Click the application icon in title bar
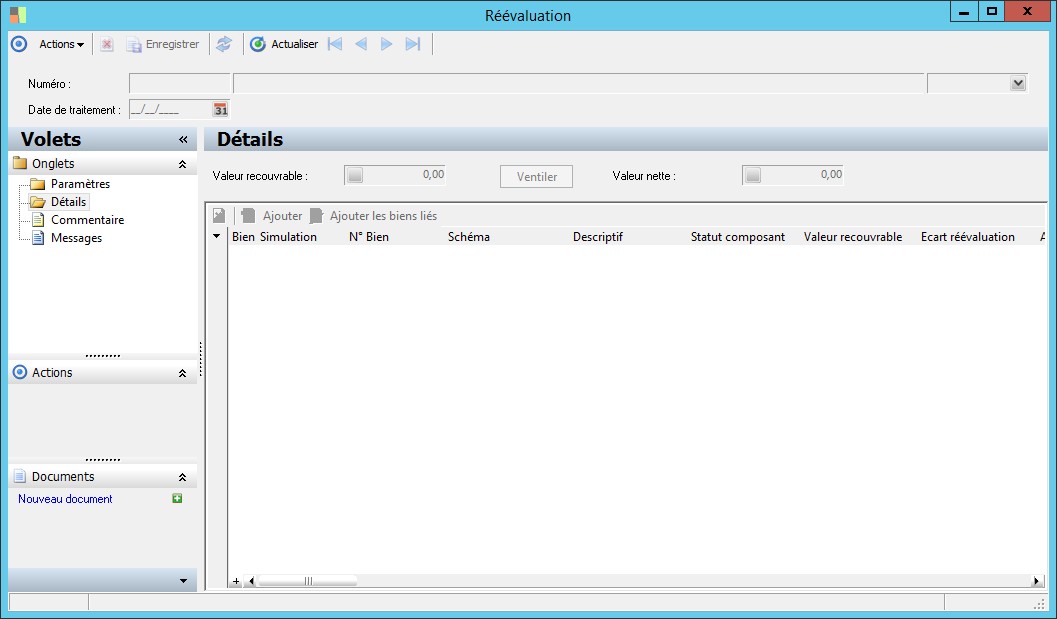 18,15
